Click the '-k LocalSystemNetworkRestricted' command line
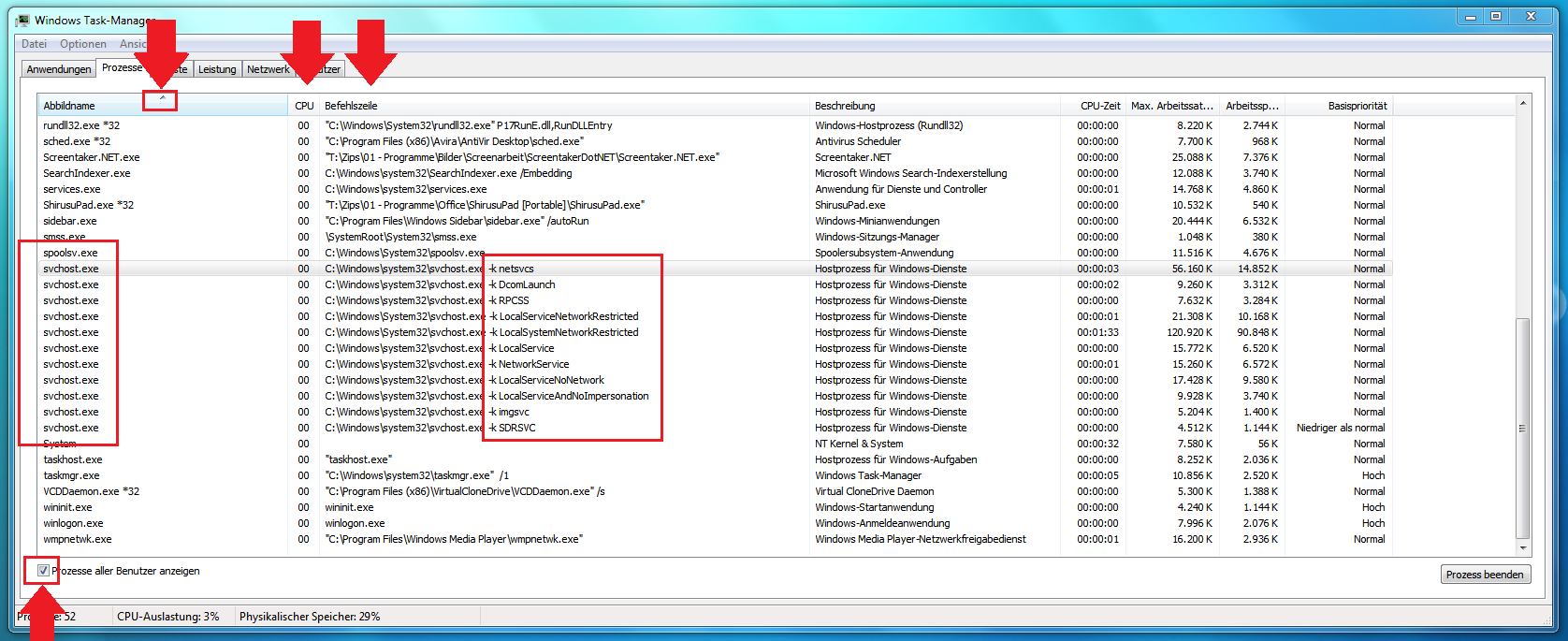The image size is (1568, 641). [x=564, y=332]
